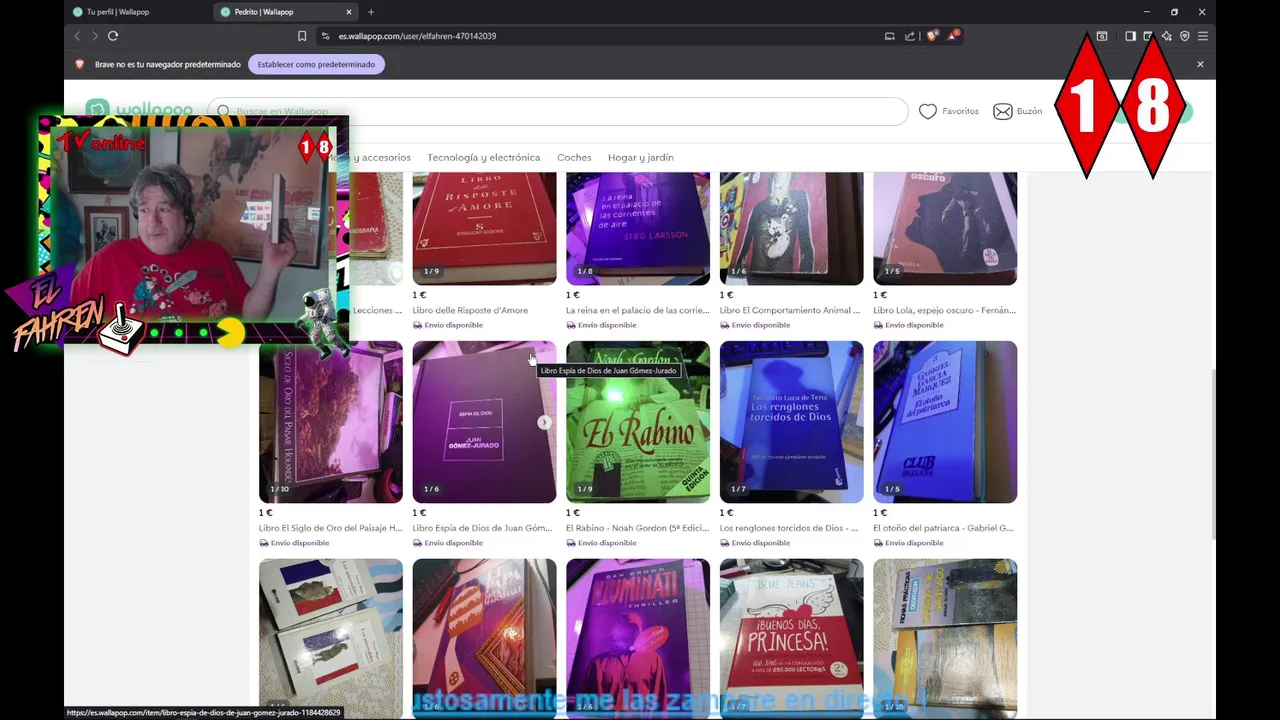Open Illuminati Dan Brown book thumbnail
The width and height of the screenshot is (1280, 720).
638,637
